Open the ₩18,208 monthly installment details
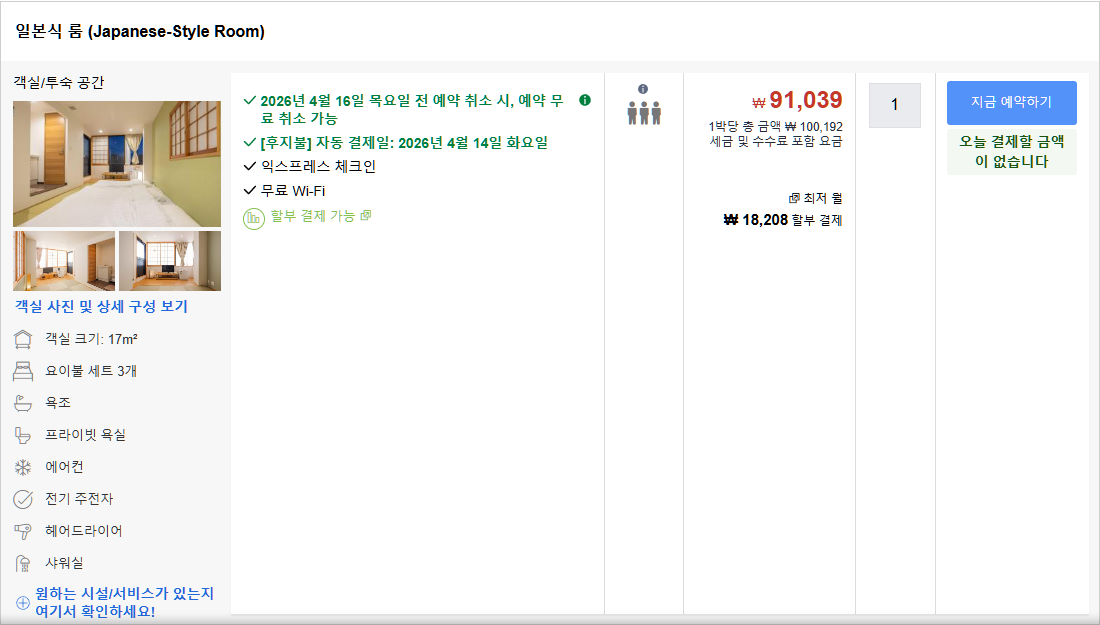 (x=788, y=219)
